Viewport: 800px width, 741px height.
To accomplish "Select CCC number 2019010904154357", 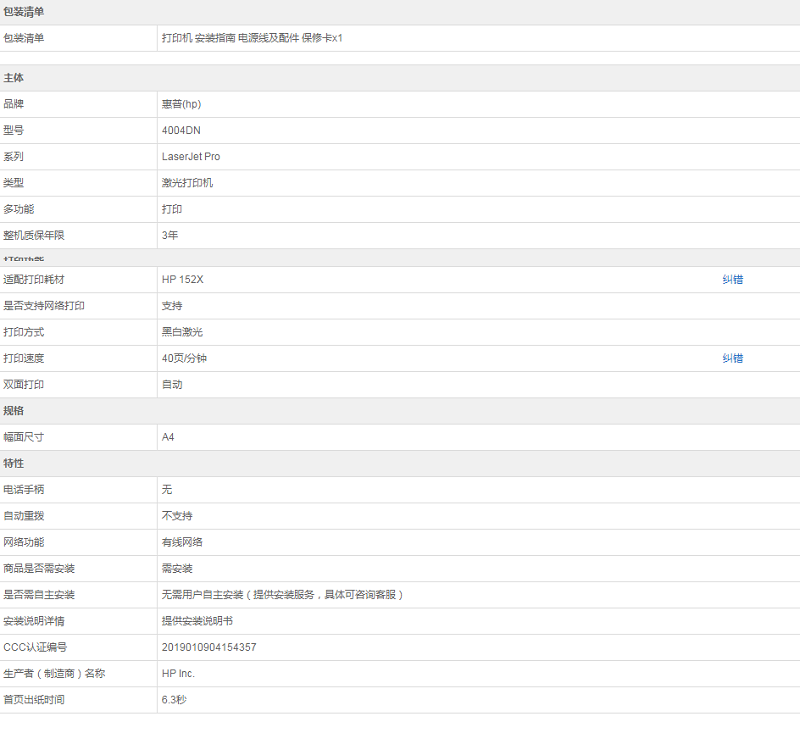I will point(209,648).
